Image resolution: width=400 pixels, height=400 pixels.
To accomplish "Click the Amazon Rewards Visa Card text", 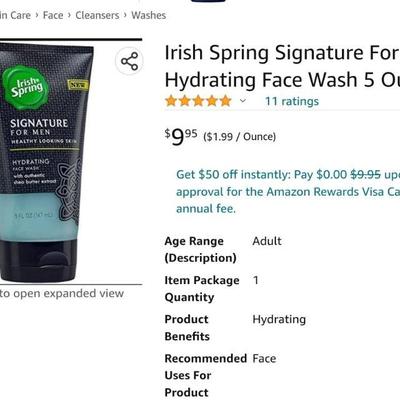I will pos(333,192).
